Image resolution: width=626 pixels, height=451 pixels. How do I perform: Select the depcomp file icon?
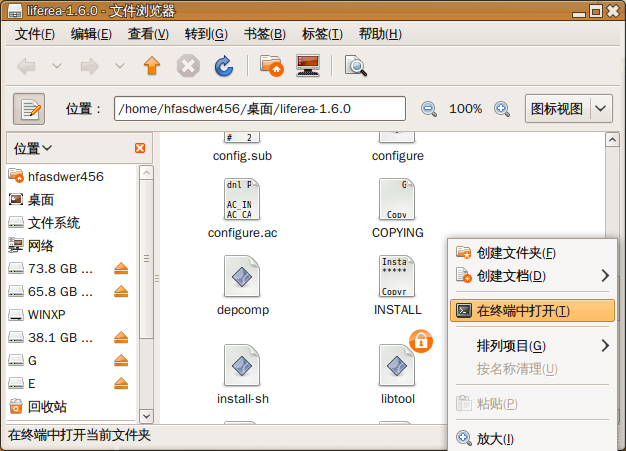point(242,276)
